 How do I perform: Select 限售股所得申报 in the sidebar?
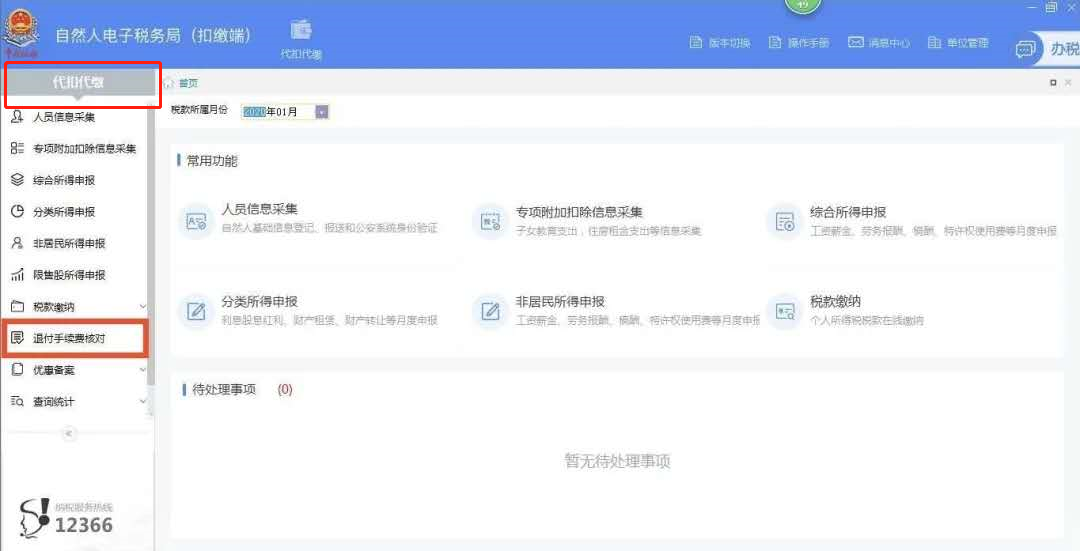coord(69,275)
